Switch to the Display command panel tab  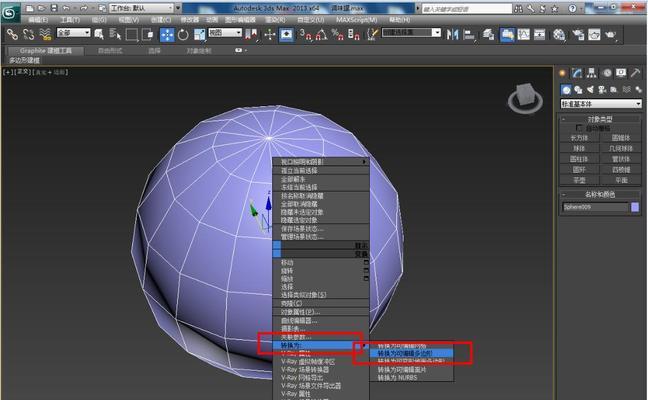coord(621,73)
